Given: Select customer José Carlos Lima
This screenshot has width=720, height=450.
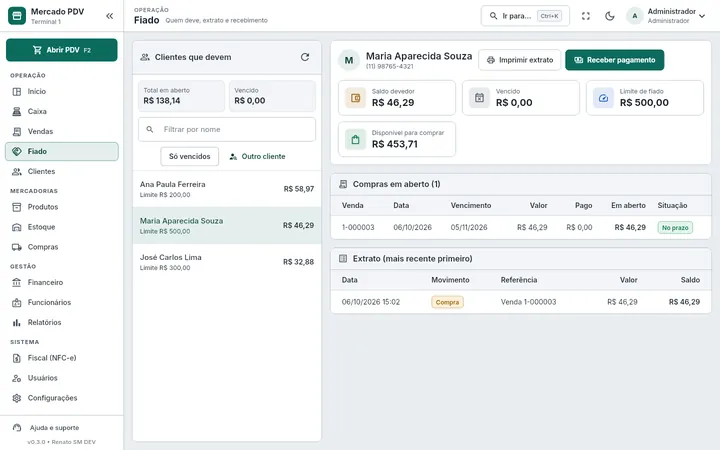Looking at the screenshot, I should pos(227,262).
